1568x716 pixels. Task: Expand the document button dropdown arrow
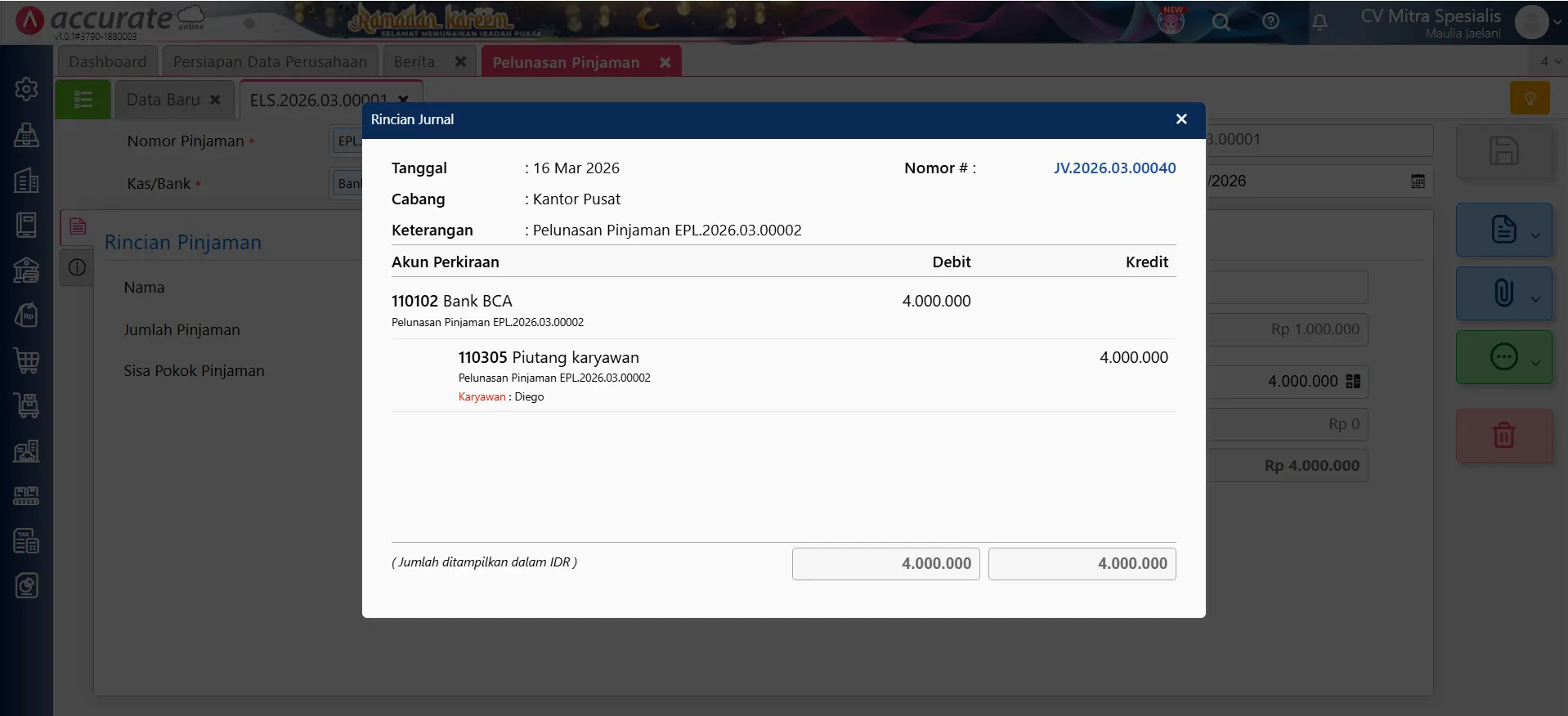[x=1535, y=235]
